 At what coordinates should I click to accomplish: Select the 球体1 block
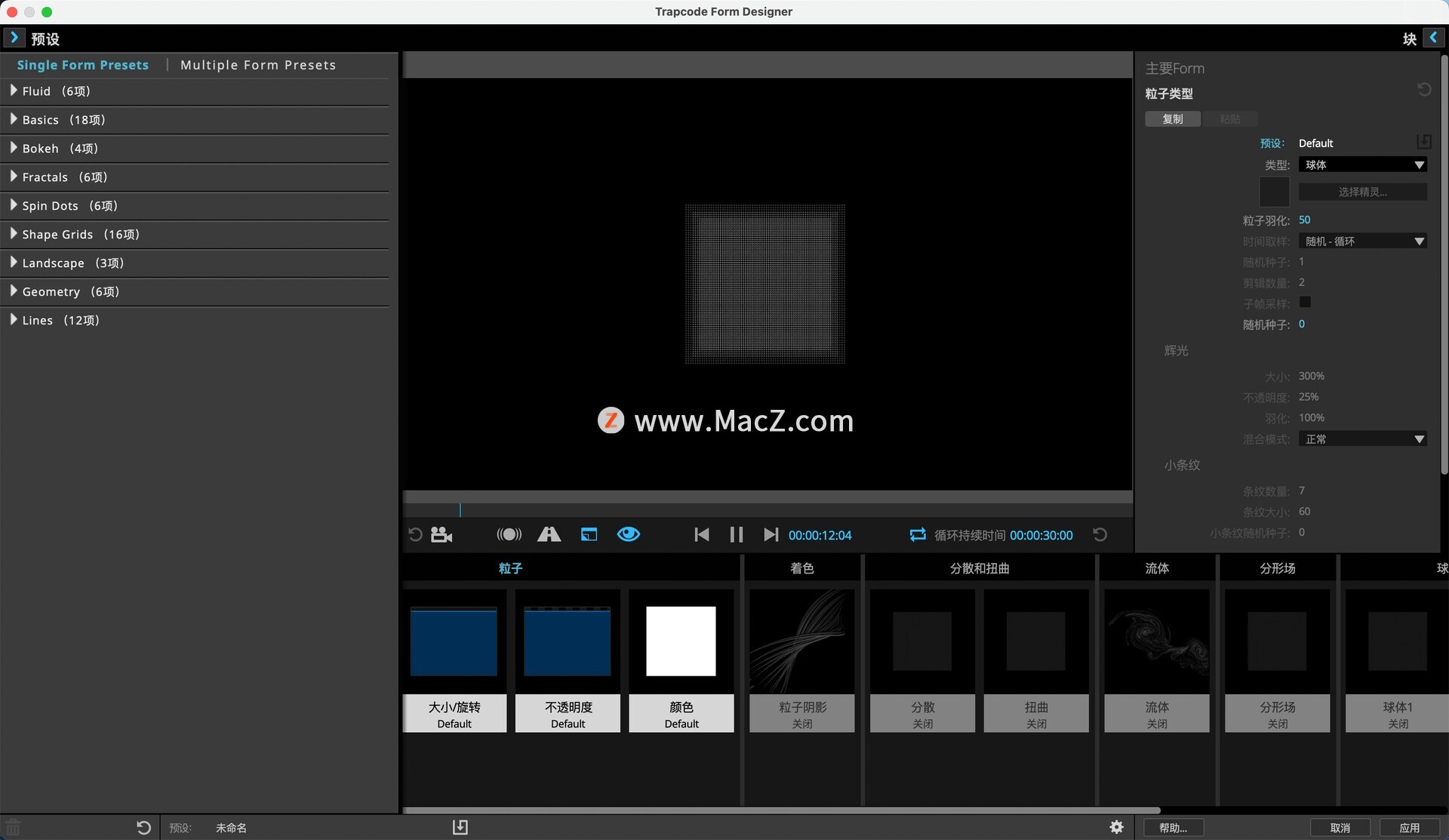pyautogui.click(x=1397, y=660)
